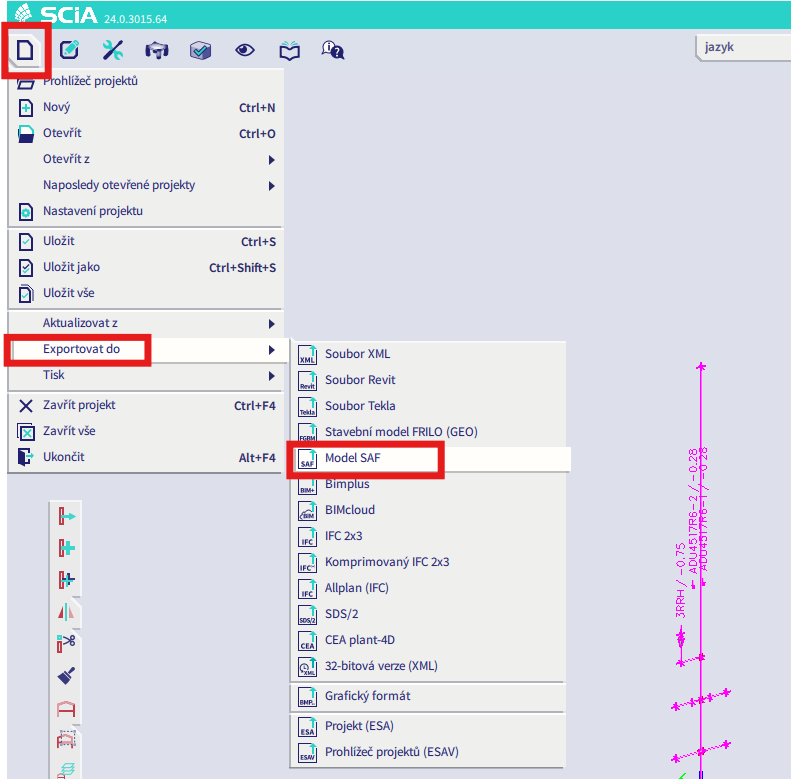Export to CEA plant-4D

coord(429,640)
